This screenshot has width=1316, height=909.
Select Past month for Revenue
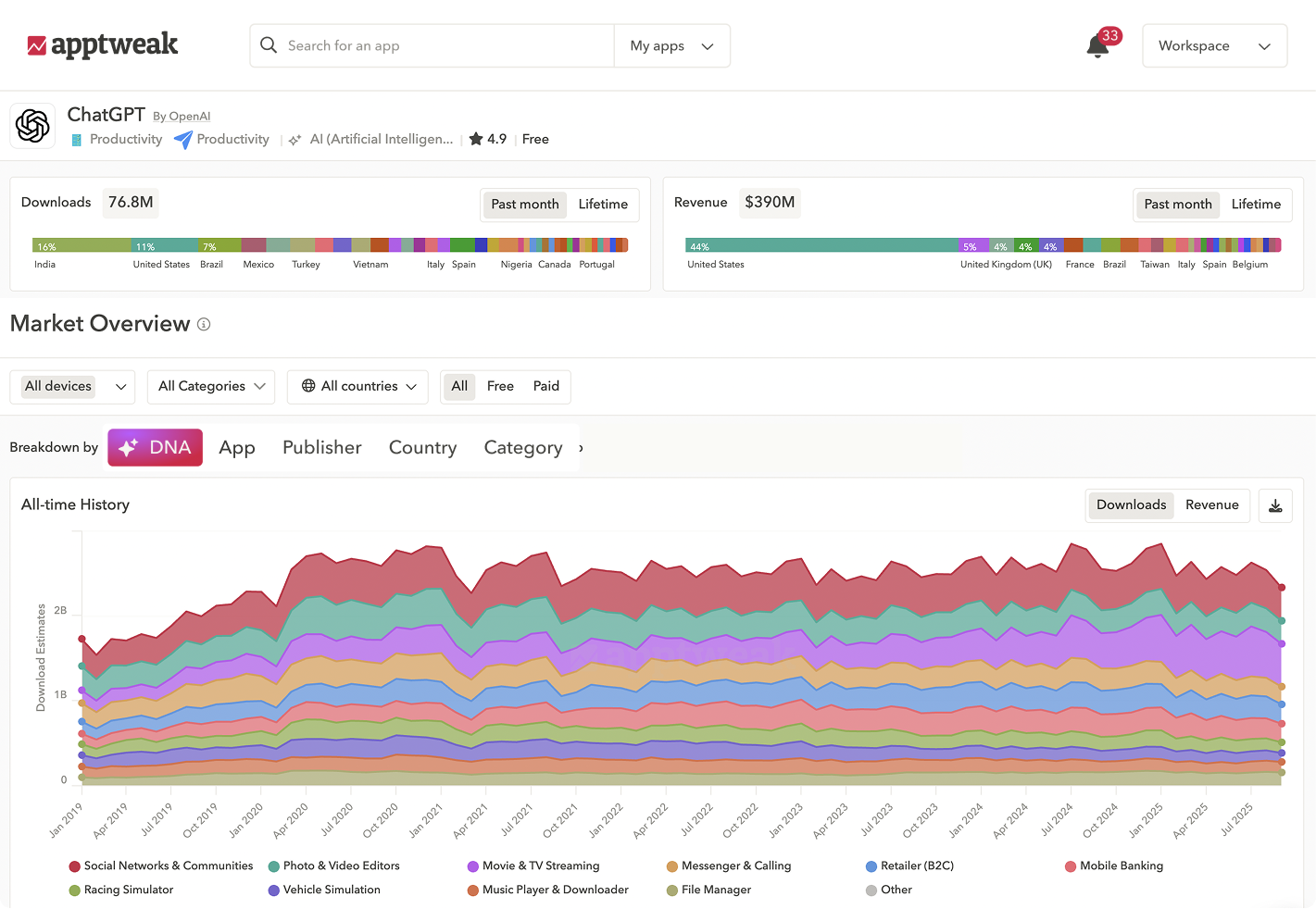click(1178, 205)
